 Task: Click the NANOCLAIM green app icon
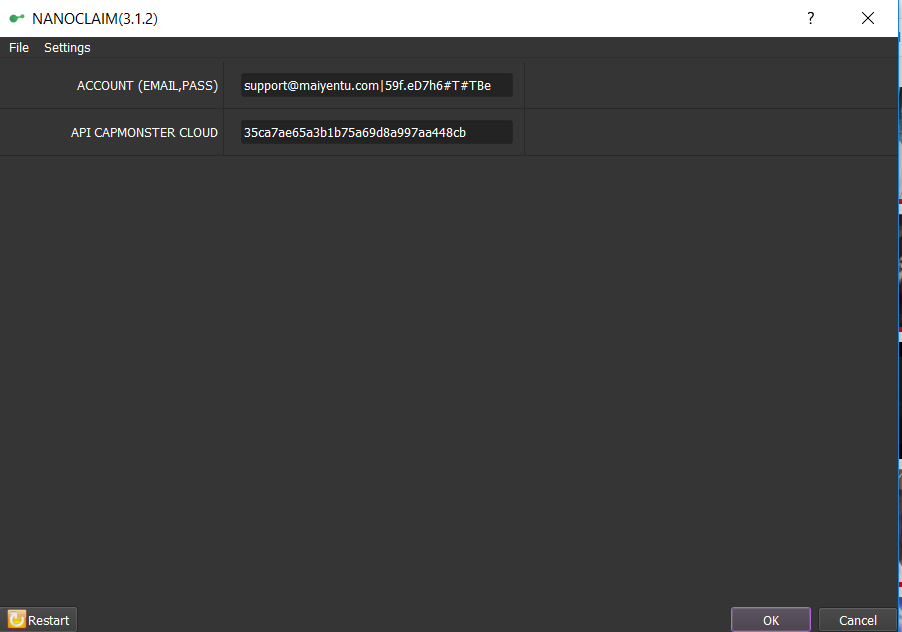[17, 18]
